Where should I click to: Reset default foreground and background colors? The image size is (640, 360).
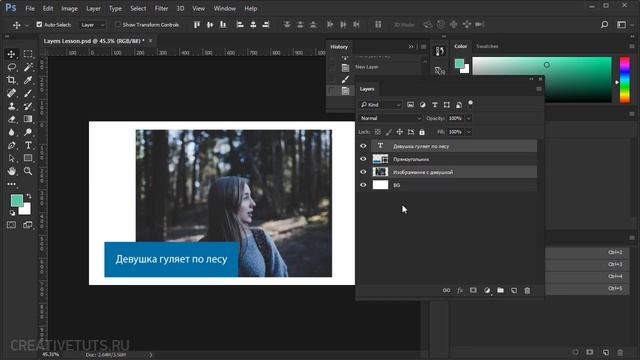[12, 213]
